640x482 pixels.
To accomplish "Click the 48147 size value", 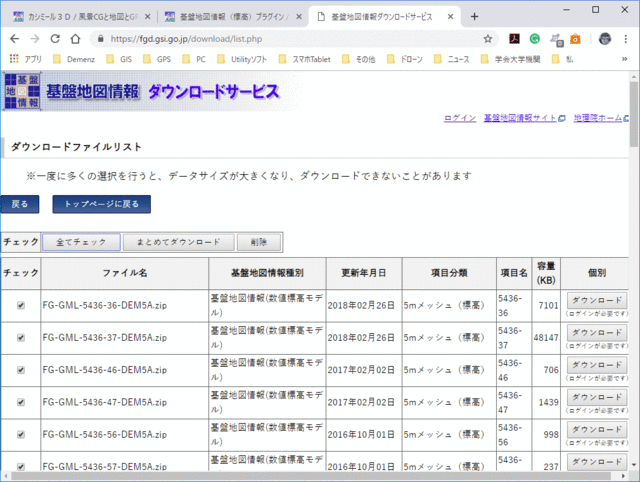I will pos(546,338).
